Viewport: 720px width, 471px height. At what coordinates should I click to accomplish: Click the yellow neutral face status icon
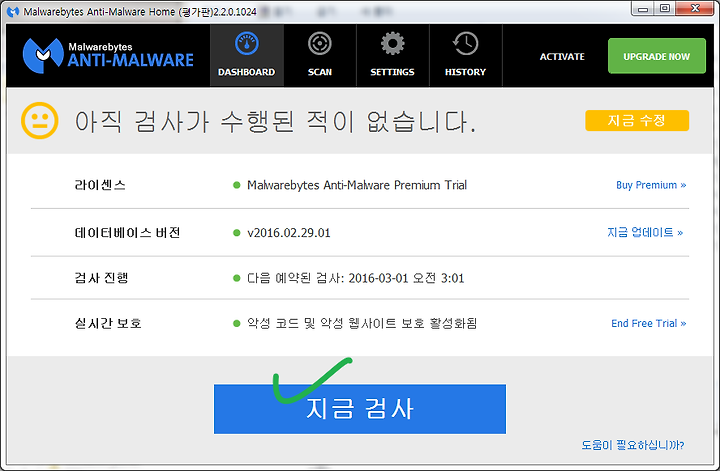[39, 121]
